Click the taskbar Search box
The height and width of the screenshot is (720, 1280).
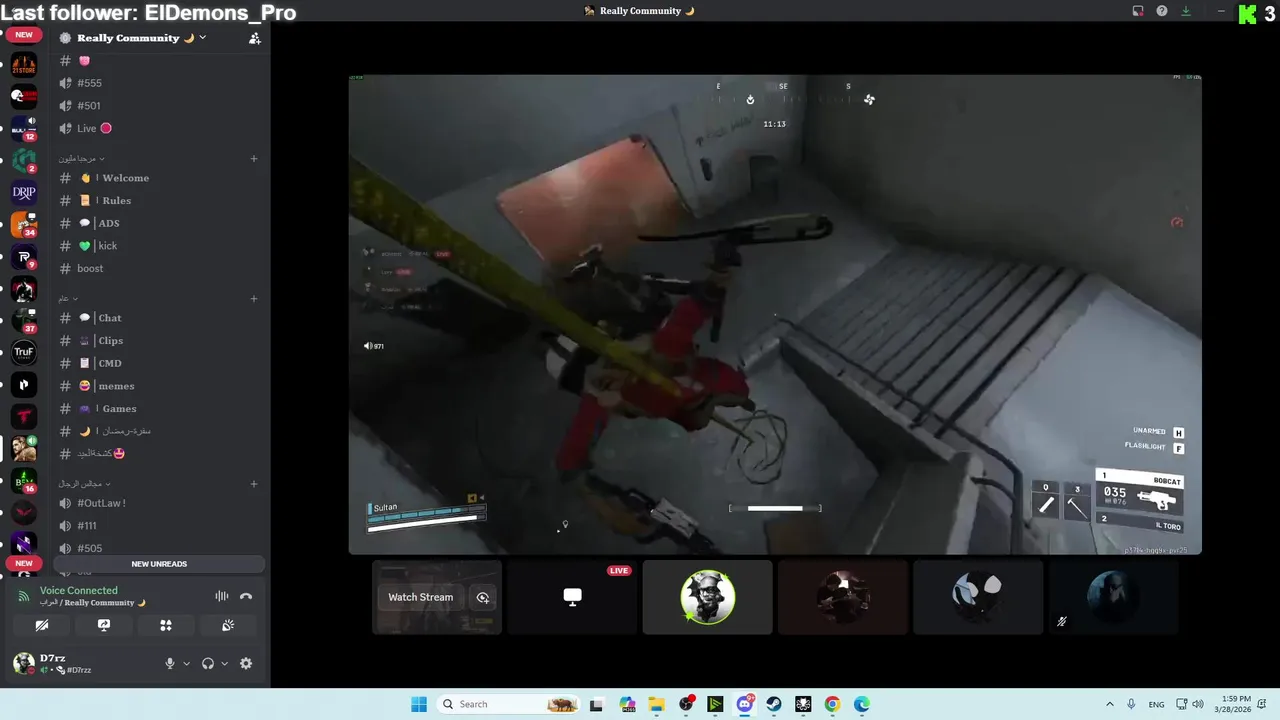pos(509,704)
